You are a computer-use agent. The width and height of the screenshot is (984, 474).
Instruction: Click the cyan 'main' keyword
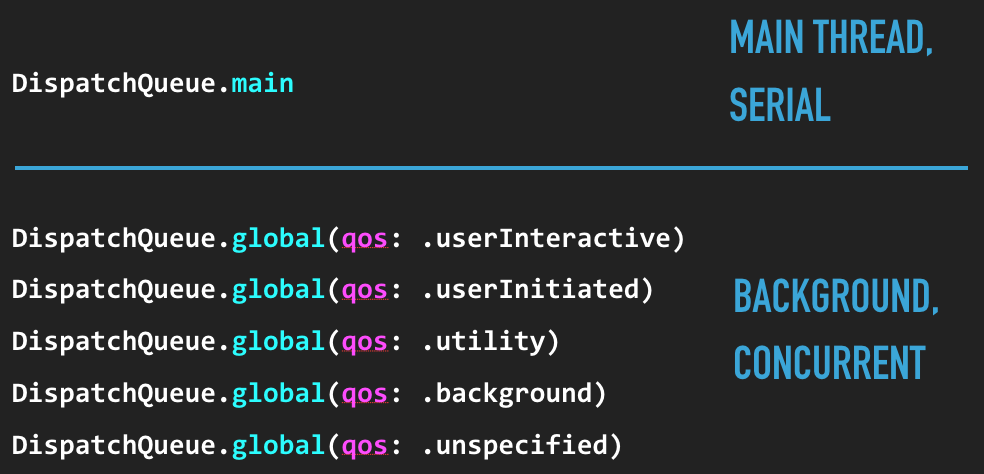click(x=262, y=83)
